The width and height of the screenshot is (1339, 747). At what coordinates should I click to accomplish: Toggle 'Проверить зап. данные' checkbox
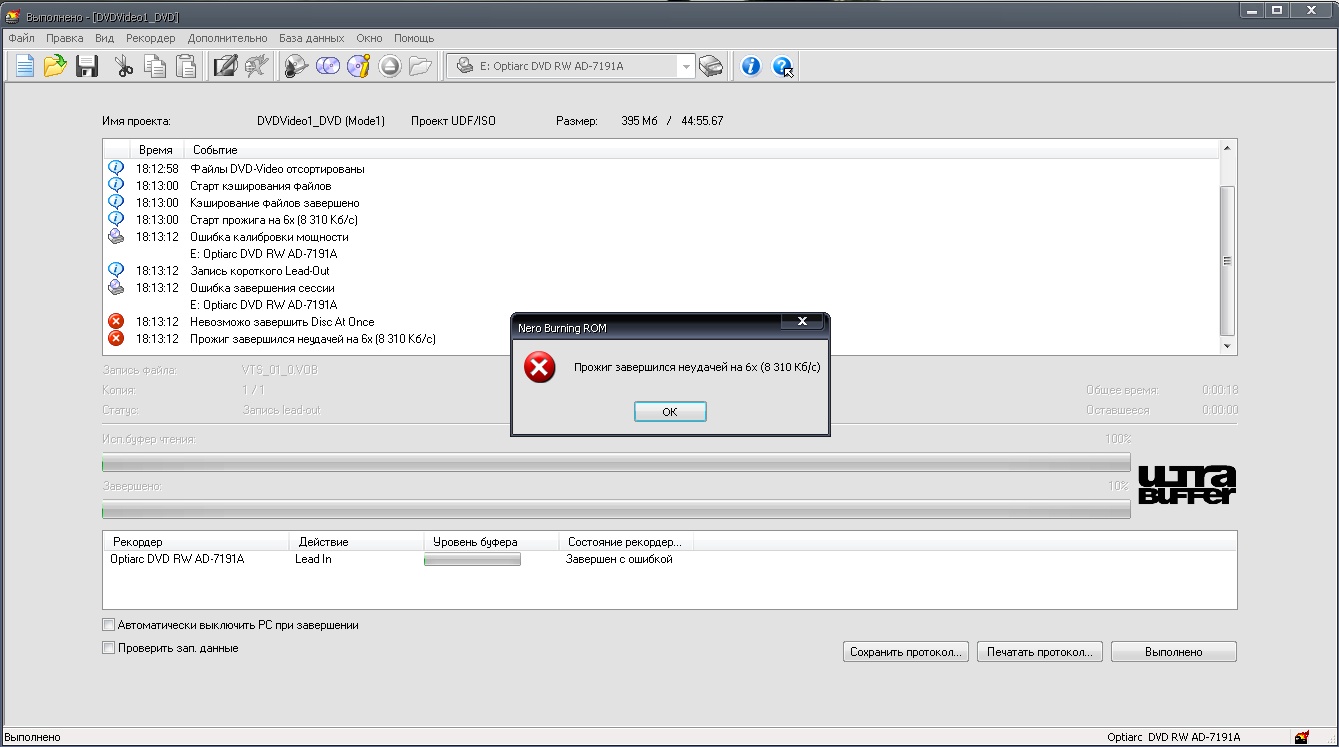pos(109,648)
